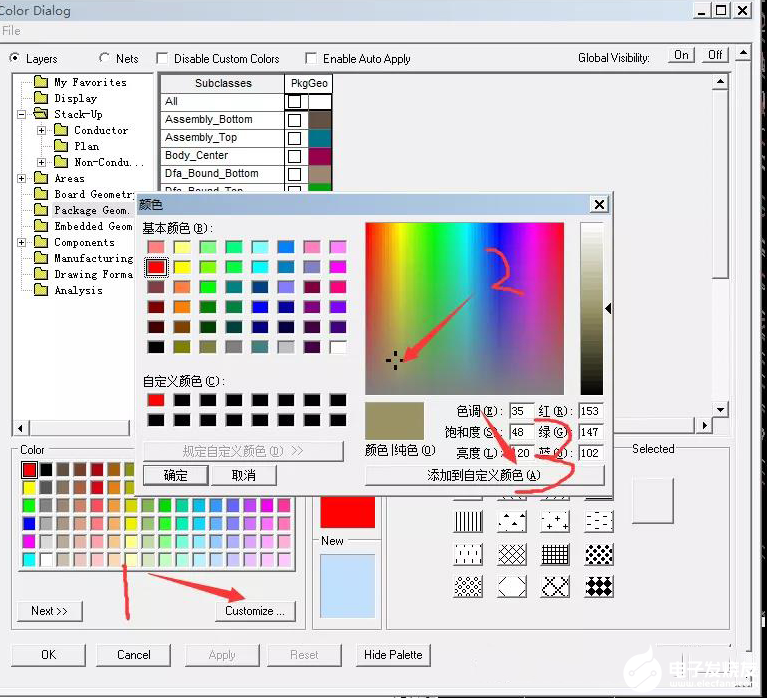This screenshot has width=768, height=699.
Task: Select the black swatch in Color palette
Action: point(46,470)
